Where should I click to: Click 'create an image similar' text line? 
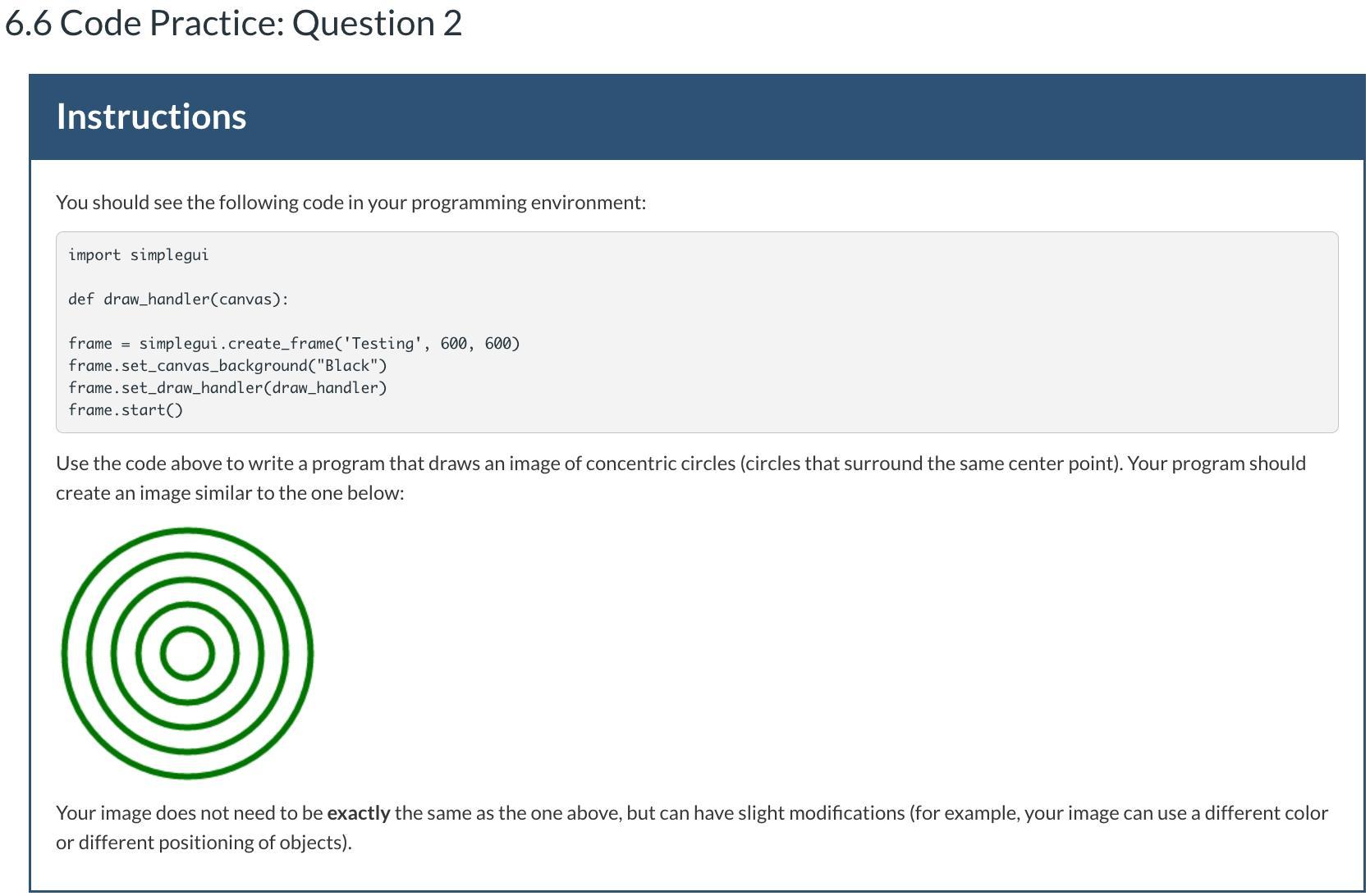coord(230,493)
